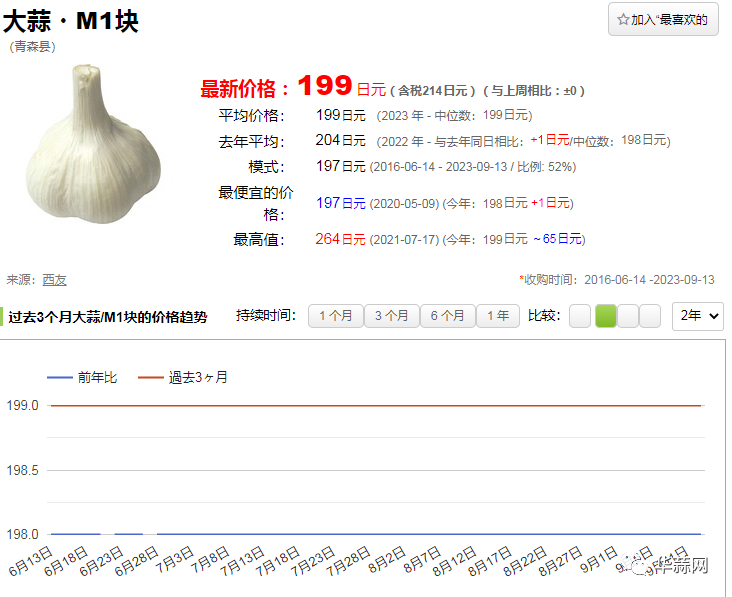This screenshot has height=597, width=732.
Task: Click the 收购时间 date range text
Action: tap(617, 280)
